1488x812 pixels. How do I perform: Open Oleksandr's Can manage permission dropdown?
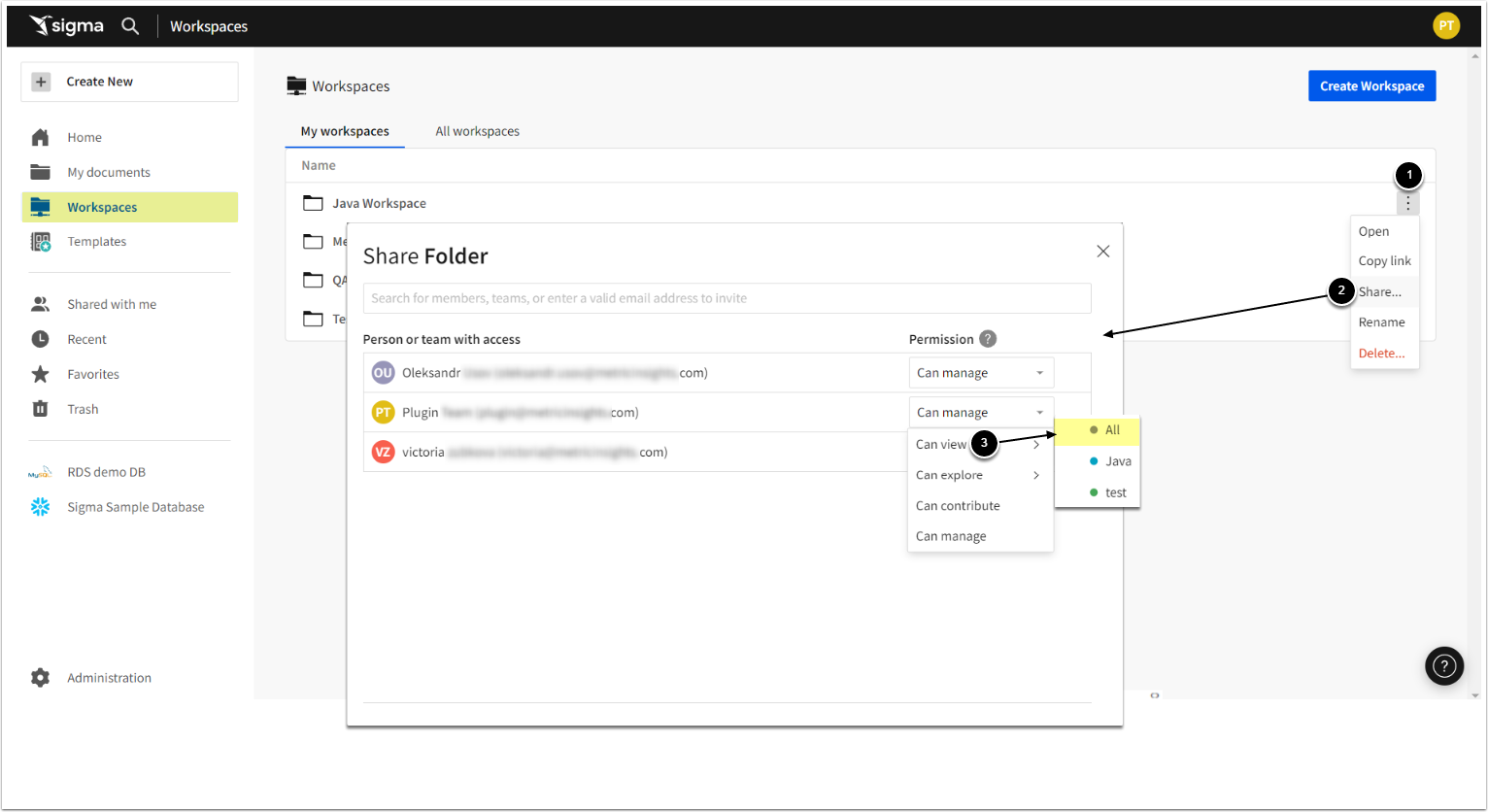point(981,373)
